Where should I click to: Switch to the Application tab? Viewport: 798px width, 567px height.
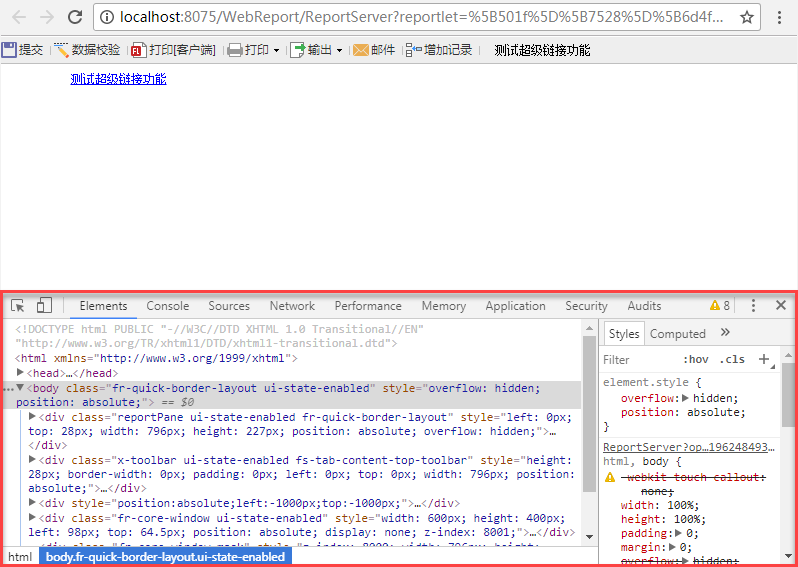click(516, 306)
